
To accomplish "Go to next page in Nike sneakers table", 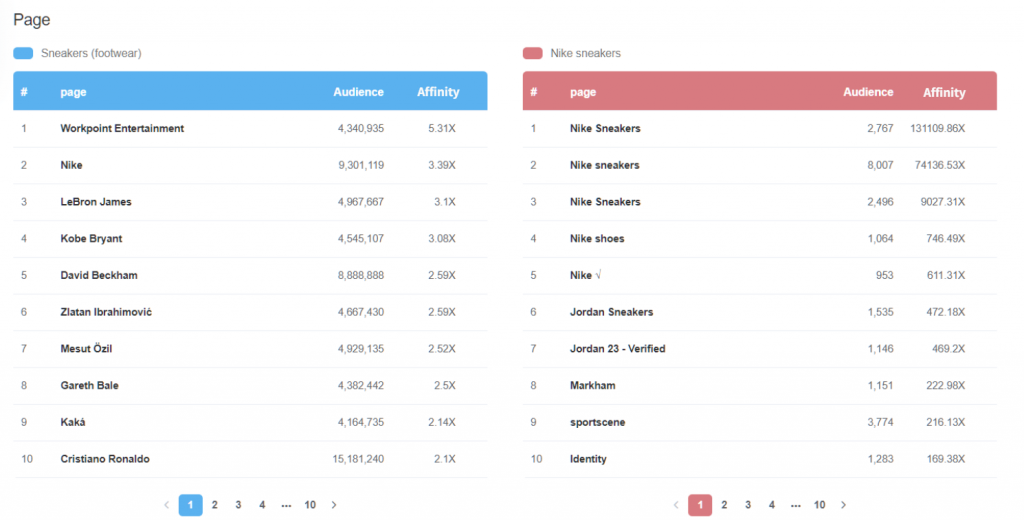I will (x=843, y=504).
